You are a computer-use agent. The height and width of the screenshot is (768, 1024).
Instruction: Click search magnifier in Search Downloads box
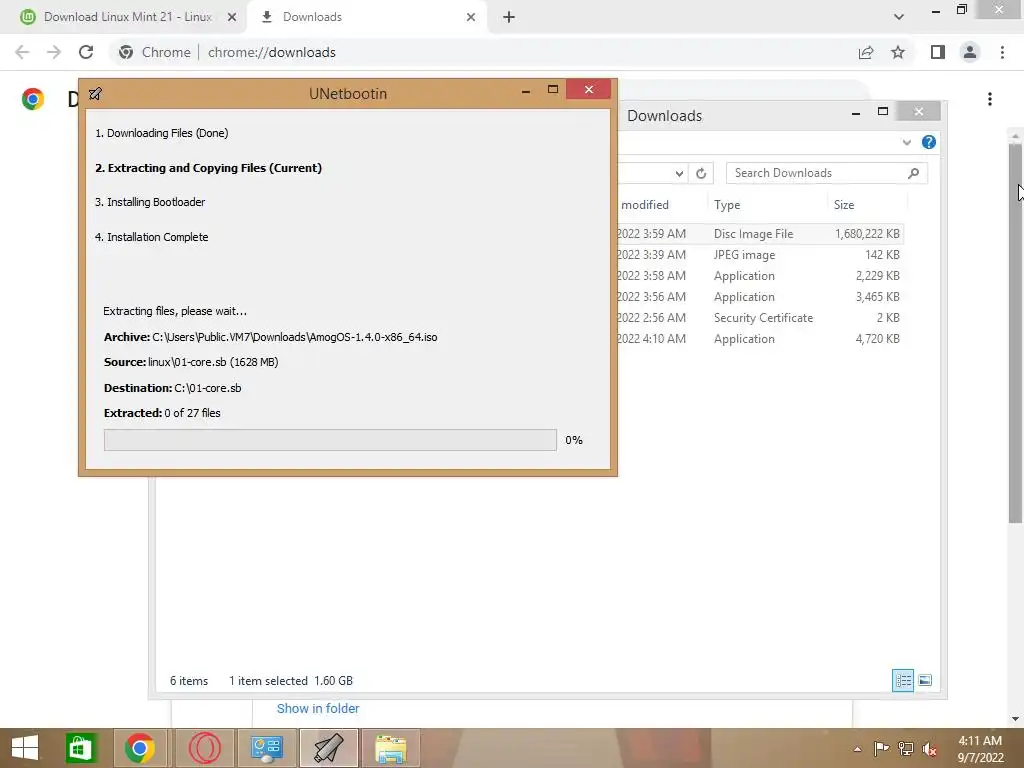click(x=914, y=173)
